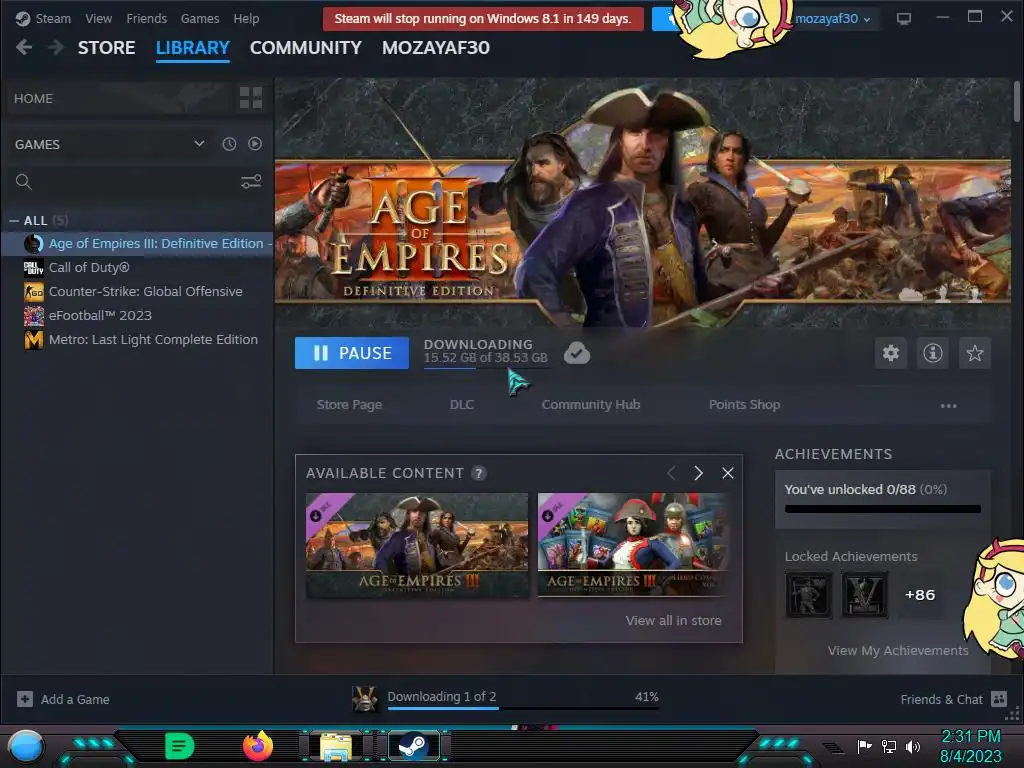
Task: Click View all in store
Action: pos(673,620)
